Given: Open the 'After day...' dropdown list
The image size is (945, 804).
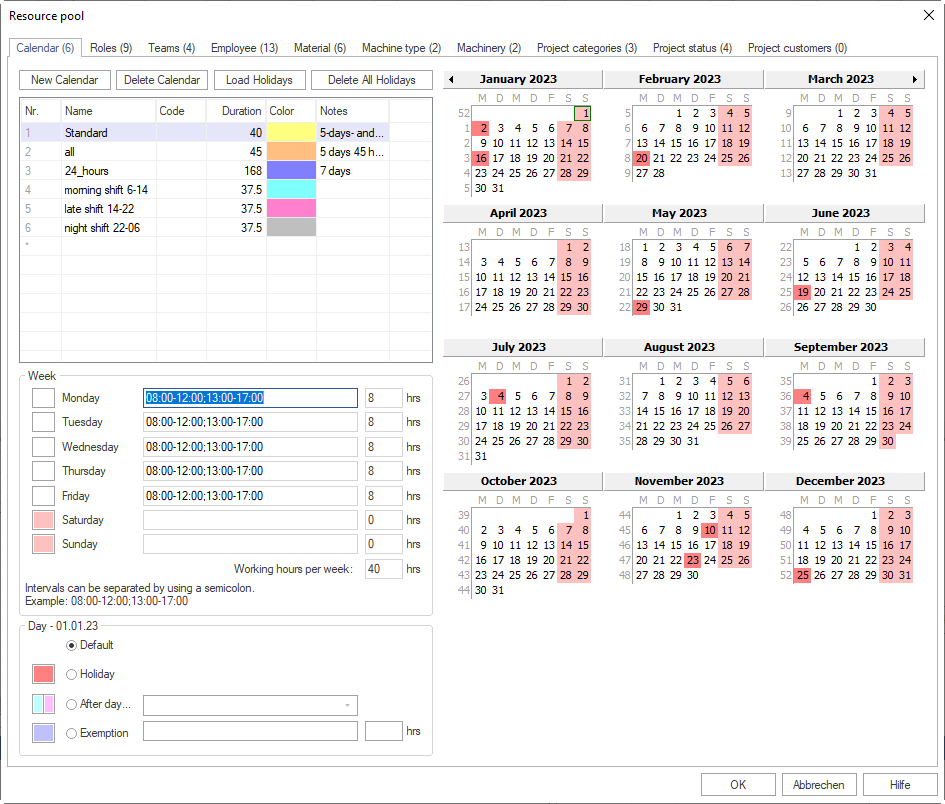Looking at the screenshot, I should (347, 704).
